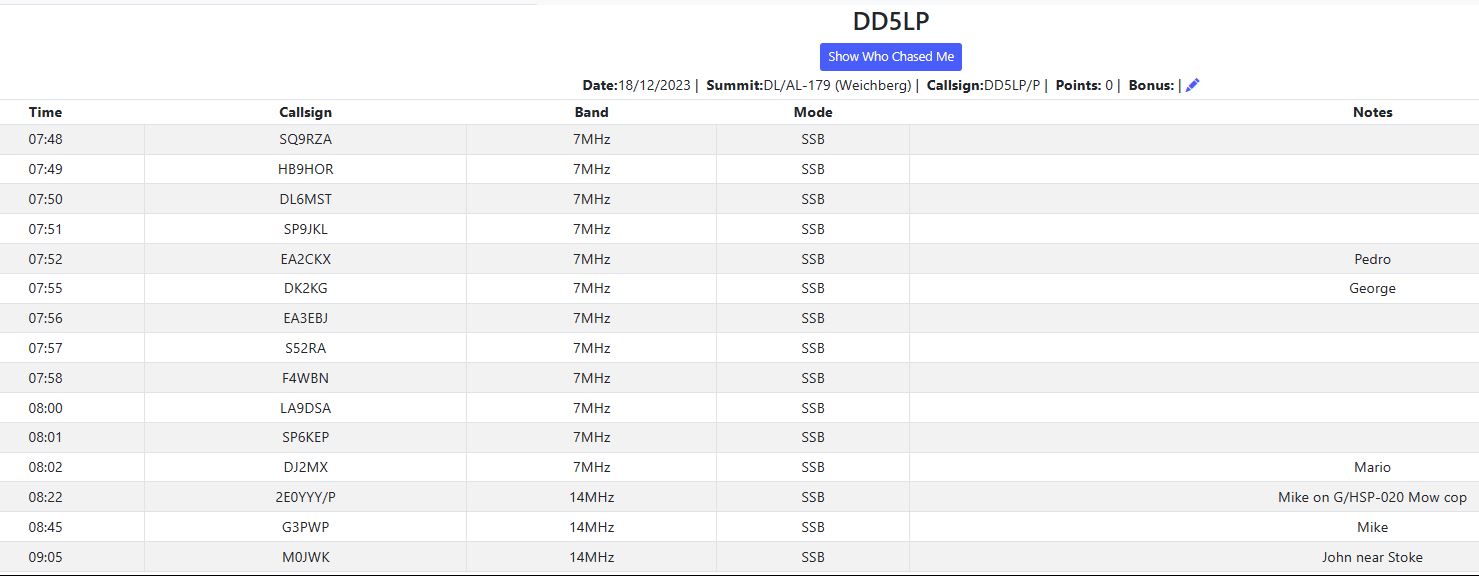
Task: Select the 2E0YYY/P callsign row
Action: 305,497
